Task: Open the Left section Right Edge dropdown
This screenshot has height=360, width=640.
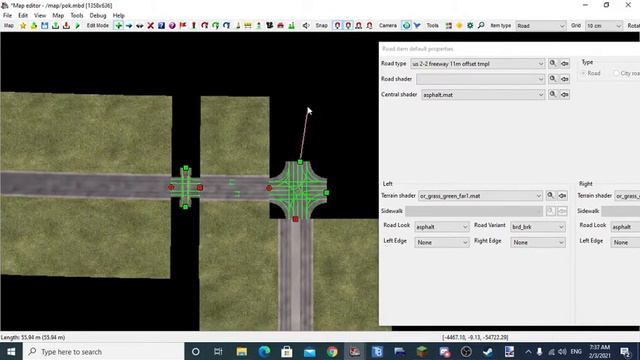Action: pos(538,242)
